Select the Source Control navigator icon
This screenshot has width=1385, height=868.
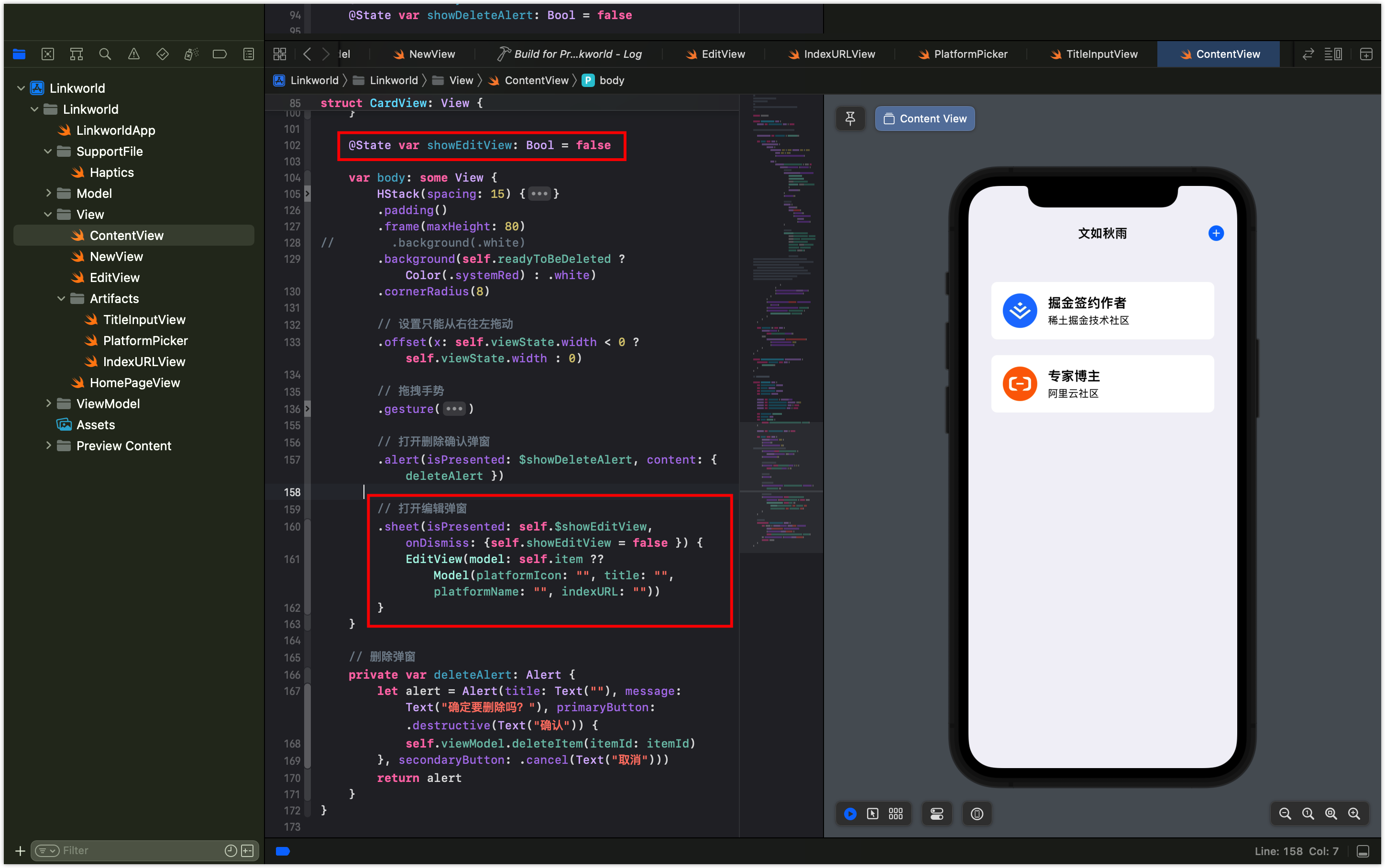(x=48, y=54)
